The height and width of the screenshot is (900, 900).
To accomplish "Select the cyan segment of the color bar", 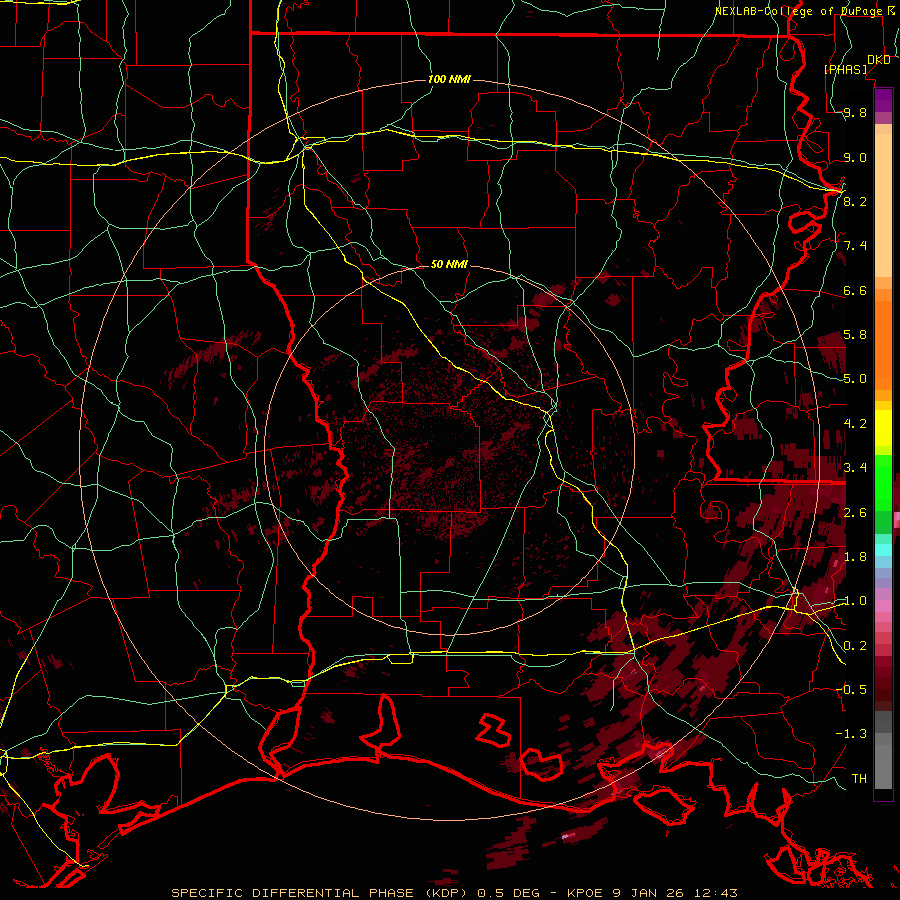I will 883,550.
